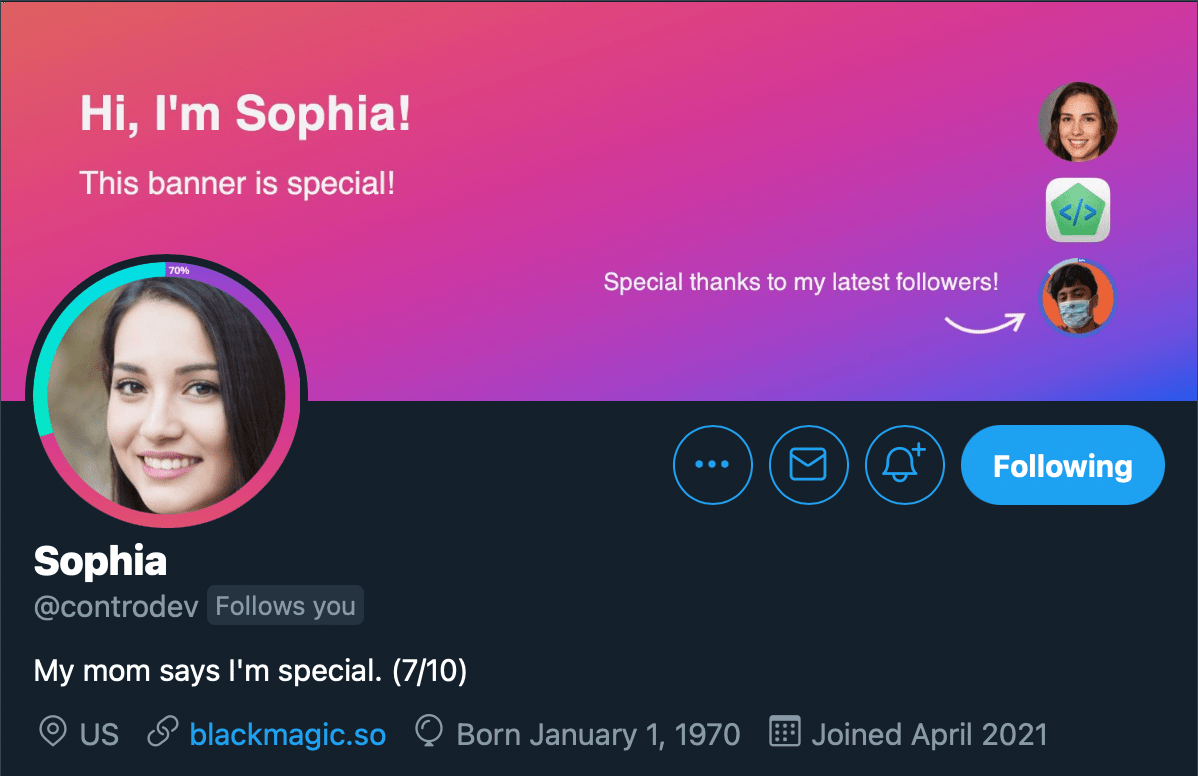Screen dimensions: 1198x776
Task: Click the birthday balloon icon
Action: pos(429,733)
